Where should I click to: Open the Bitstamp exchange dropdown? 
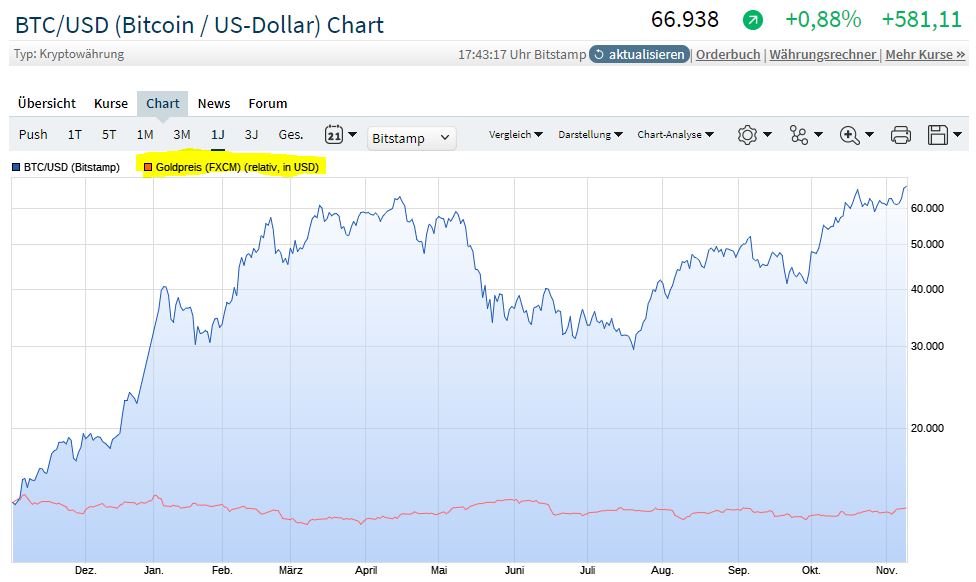click(411, 138)
